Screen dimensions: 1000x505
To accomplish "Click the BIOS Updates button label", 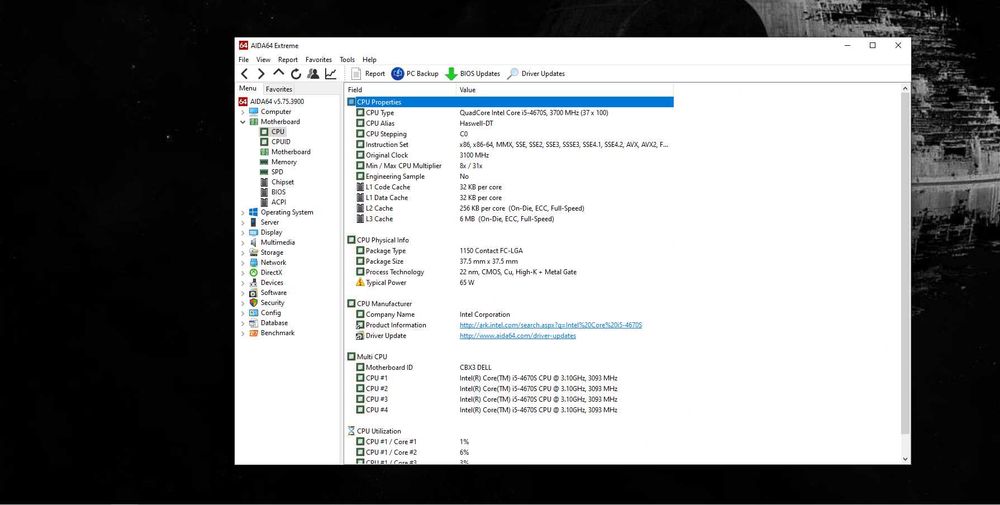I will click(480, 74).
